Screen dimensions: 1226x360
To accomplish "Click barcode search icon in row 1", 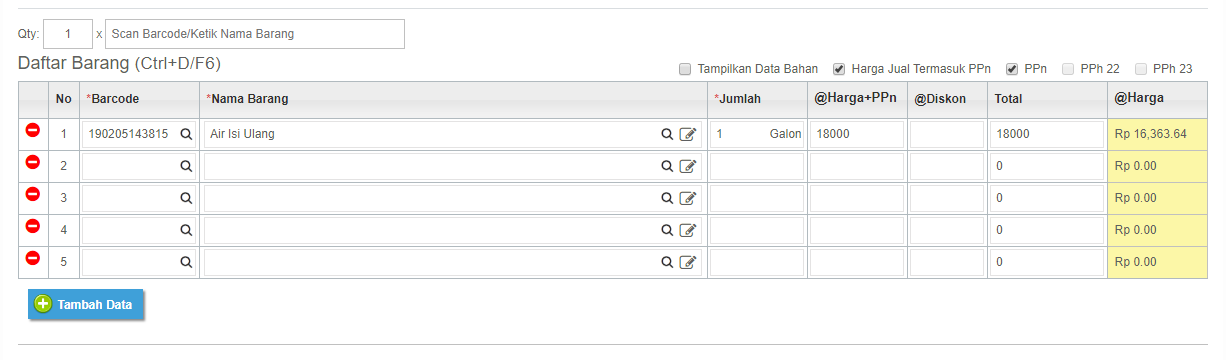I will [186, 134].
